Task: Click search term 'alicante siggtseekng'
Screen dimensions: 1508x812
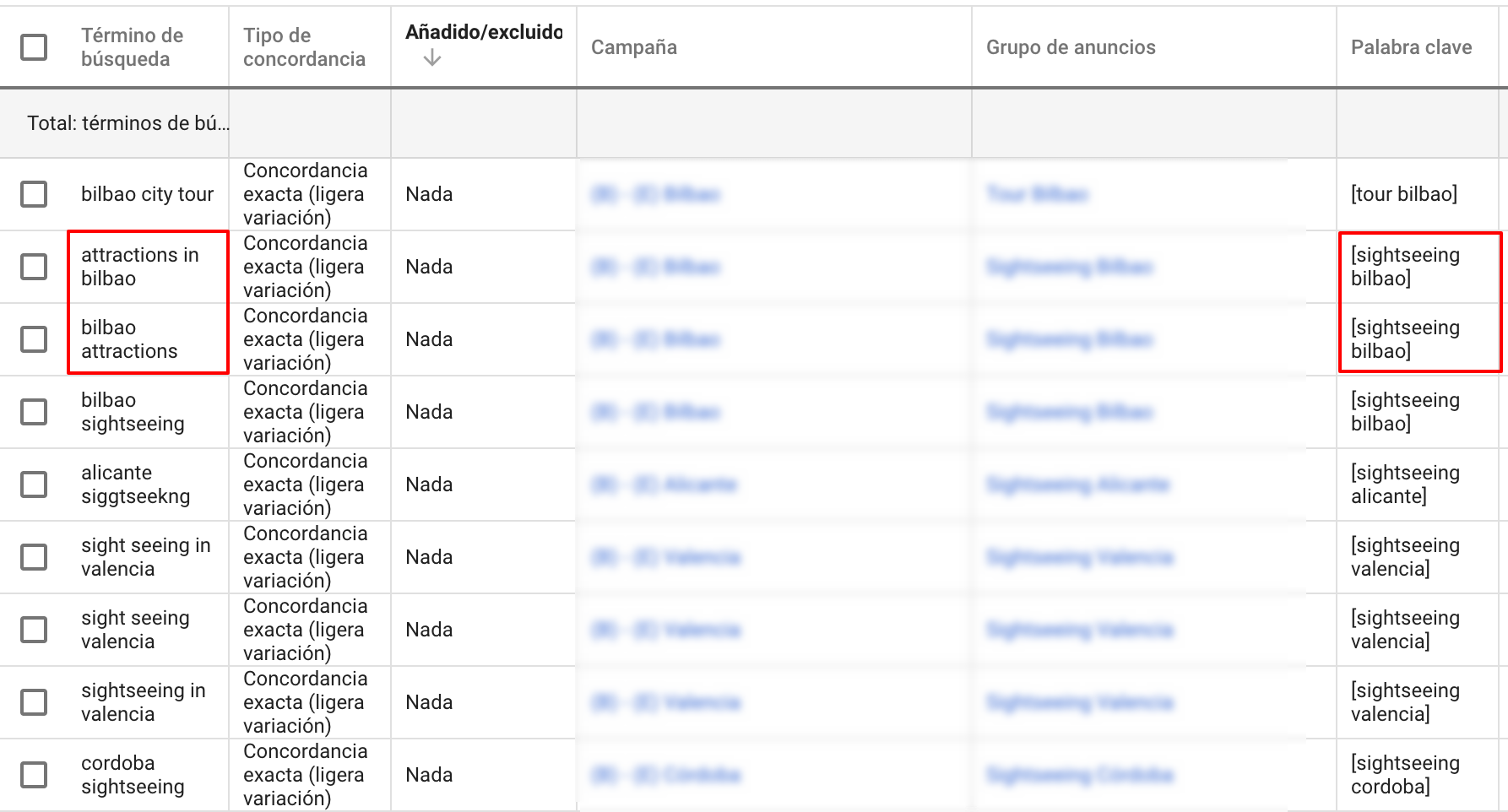Action: pyautogui.click(x=136, y=484)
